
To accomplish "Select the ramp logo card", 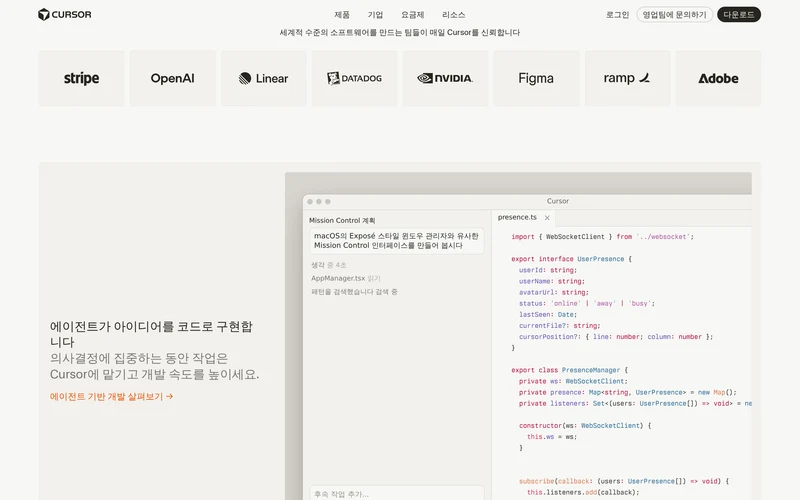I will point(627,78).
